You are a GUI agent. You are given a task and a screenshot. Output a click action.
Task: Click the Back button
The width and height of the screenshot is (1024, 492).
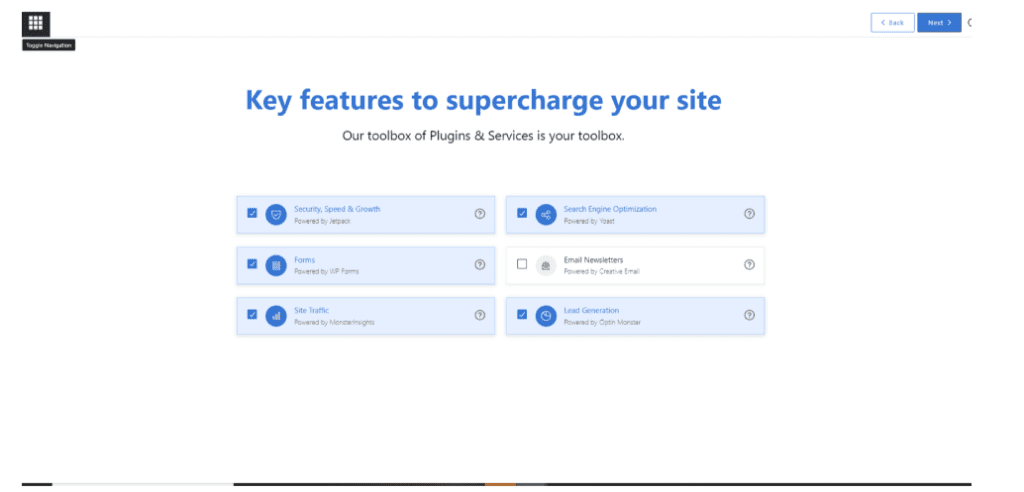(893, 22)
